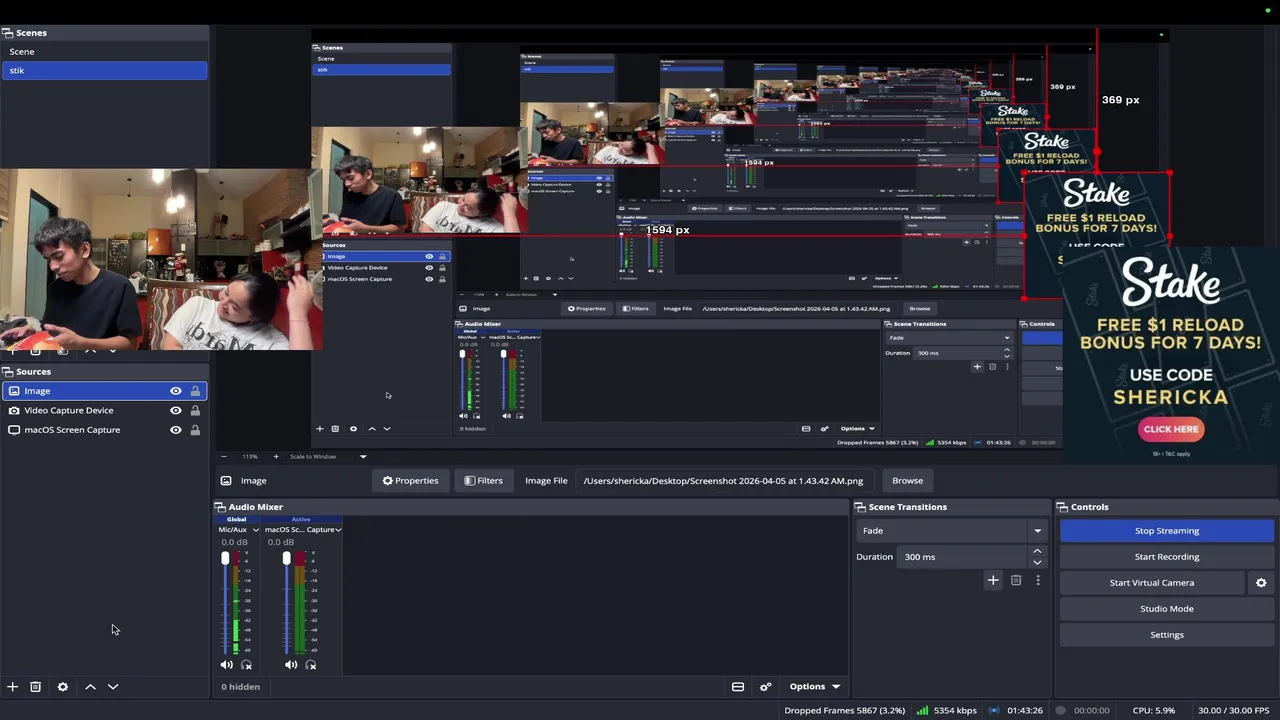Enable Studio Mode
This screenshot has width=1280, height=720.
pyautogui.click(x=1166, y=609)
